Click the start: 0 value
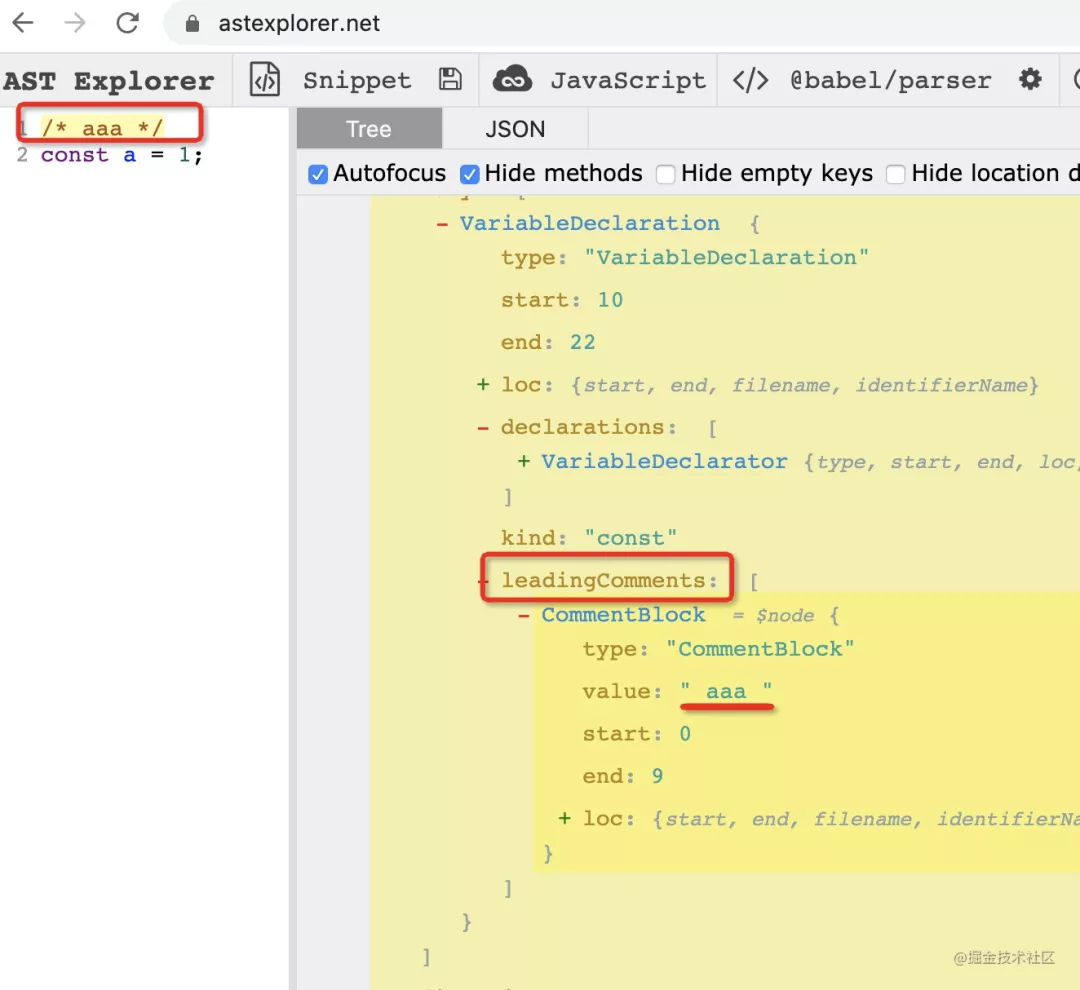The height and width of the screenshot is (990, 1080). (685, 734)
